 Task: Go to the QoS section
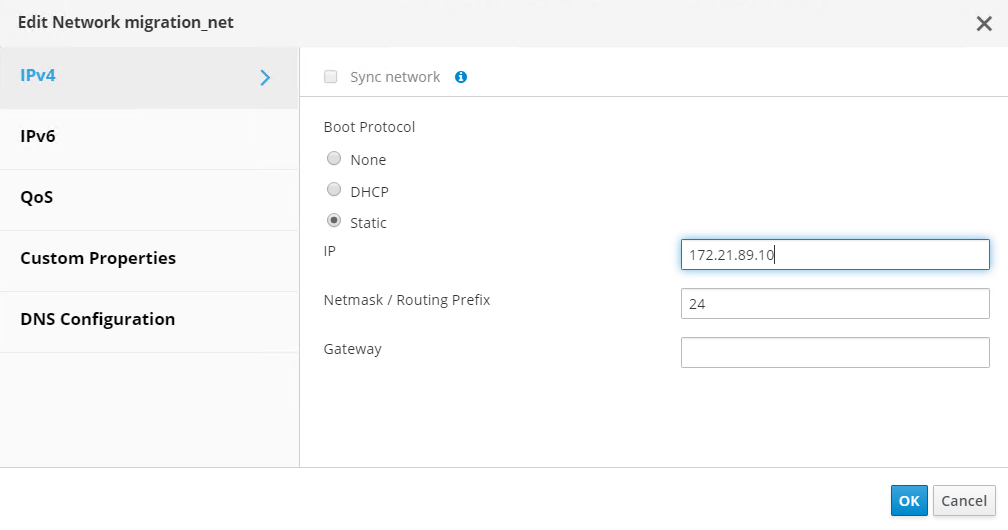(x=37, y=197)
